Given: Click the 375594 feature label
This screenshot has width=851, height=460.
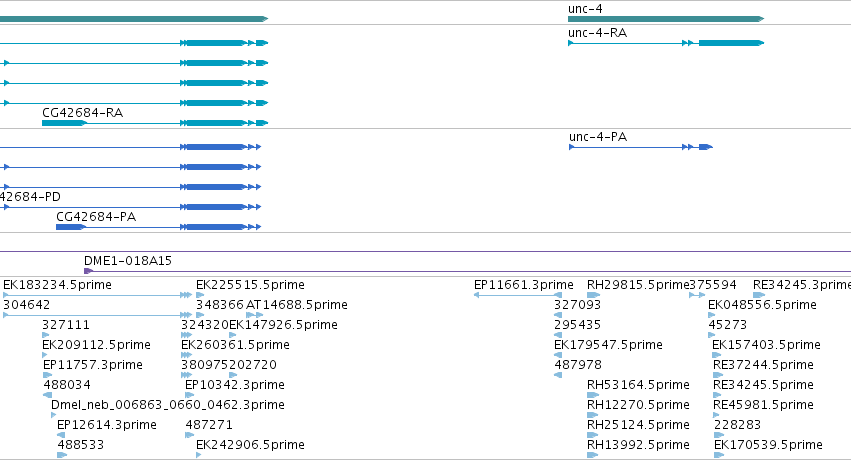Looking at the screenshot, I should [x=713, y=285].
